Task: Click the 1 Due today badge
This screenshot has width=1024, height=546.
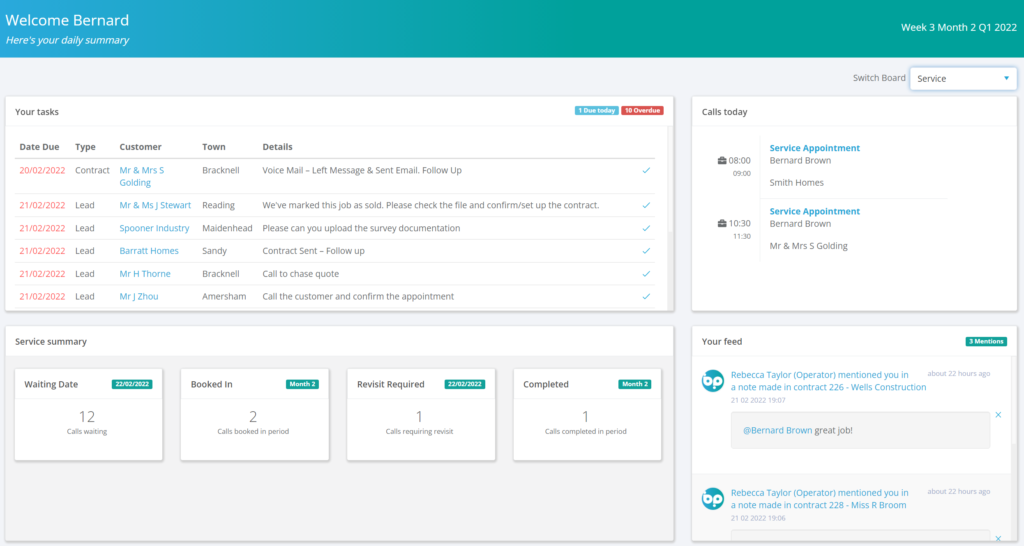Action: click(x=596, y=111)
